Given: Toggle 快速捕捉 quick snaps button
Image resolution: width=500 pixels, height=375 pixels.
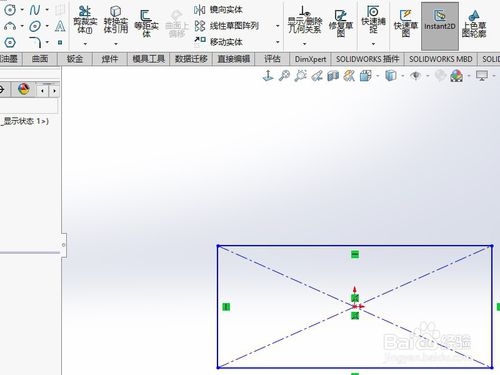Looking at the screenshot, I should pos(373,20).
